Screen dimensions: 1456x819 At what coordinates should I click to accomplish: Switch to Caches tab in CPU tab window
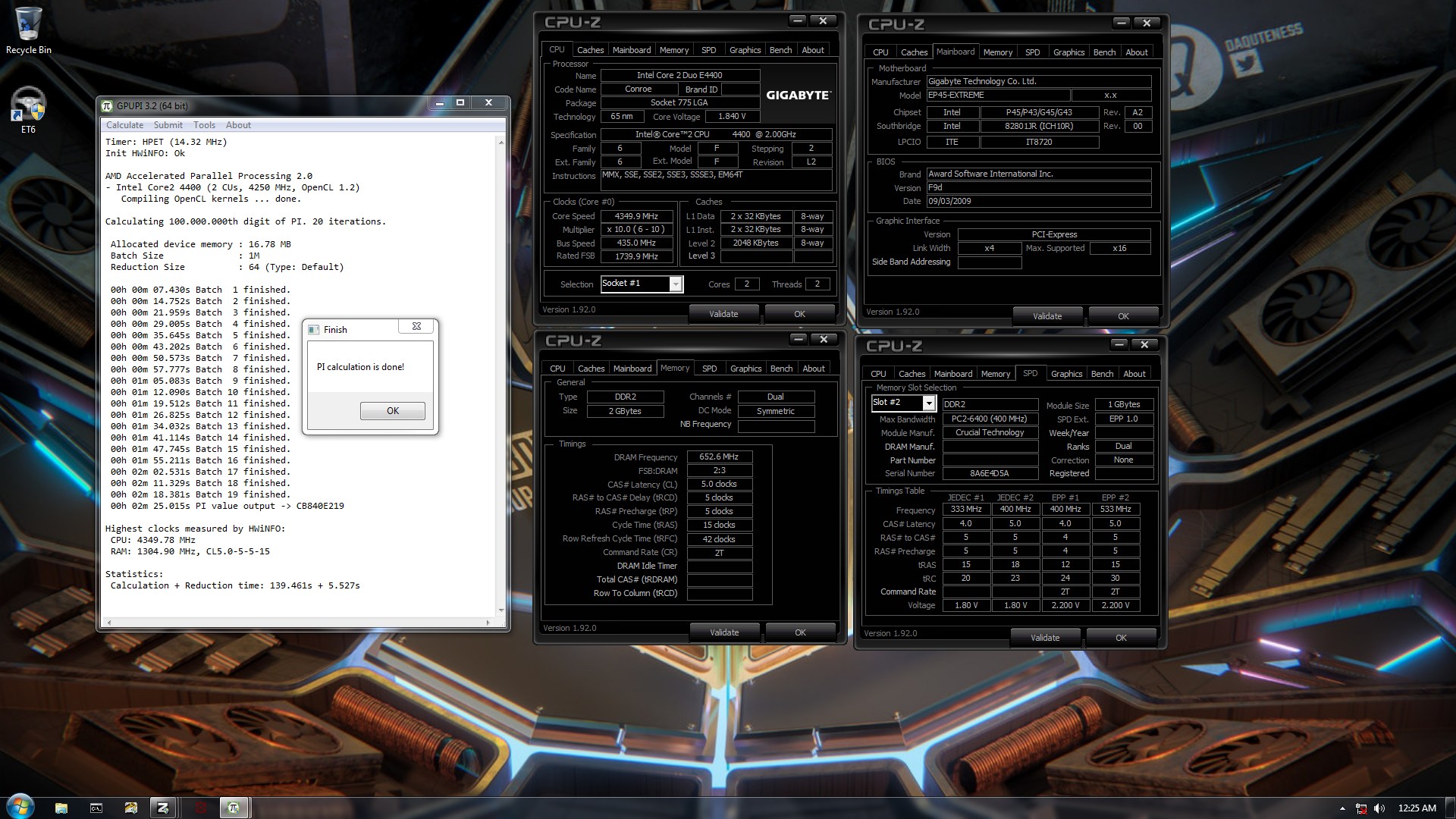[590, 50]
